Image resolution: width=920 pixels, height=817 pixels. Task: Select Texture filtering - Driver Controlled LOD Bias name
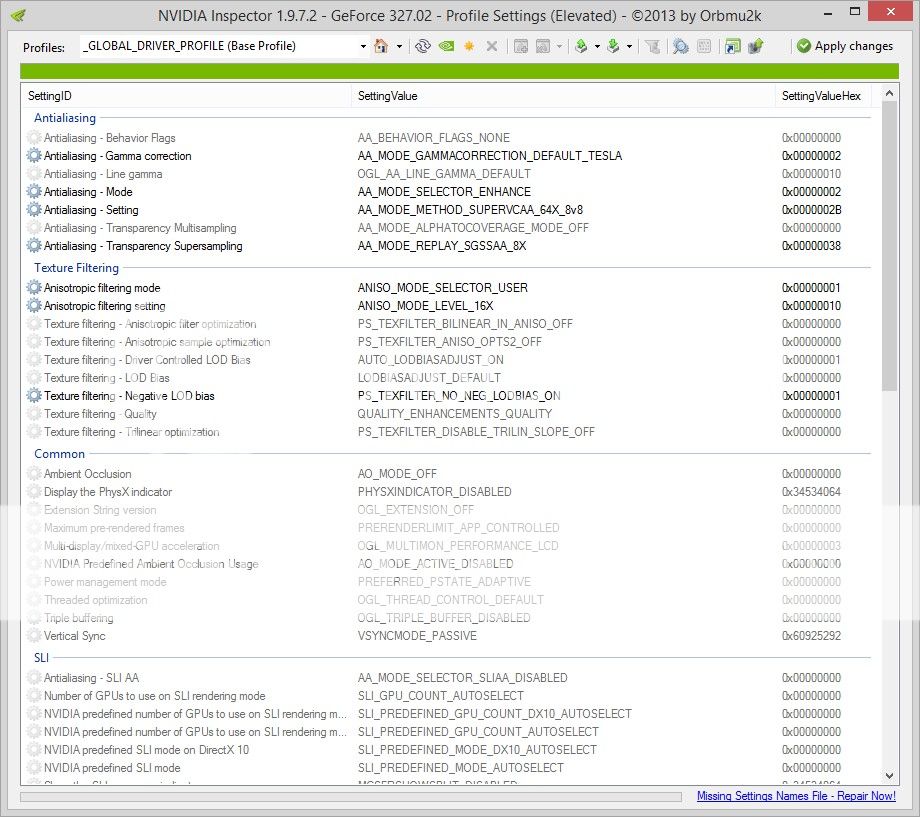147,360
